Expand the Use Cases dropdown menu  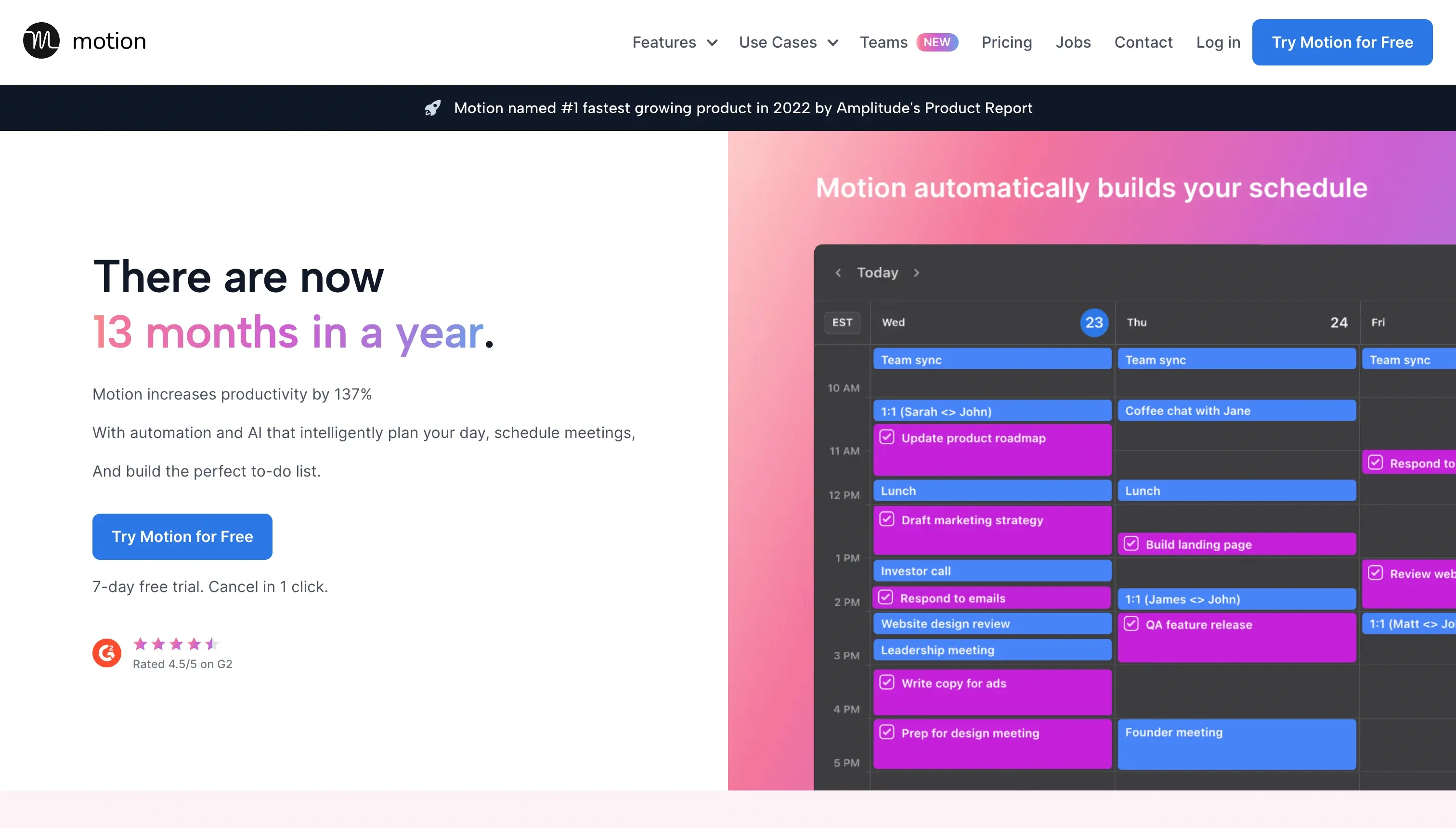point(788,42)
